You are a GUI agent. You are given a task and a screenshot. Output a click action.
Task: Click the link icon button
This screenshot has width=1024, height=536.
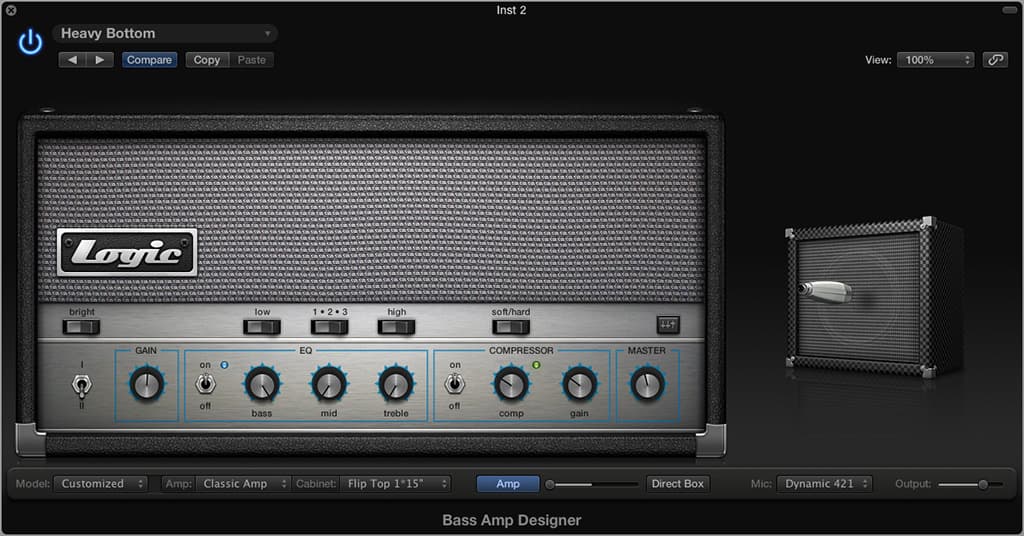click(995, 60)
